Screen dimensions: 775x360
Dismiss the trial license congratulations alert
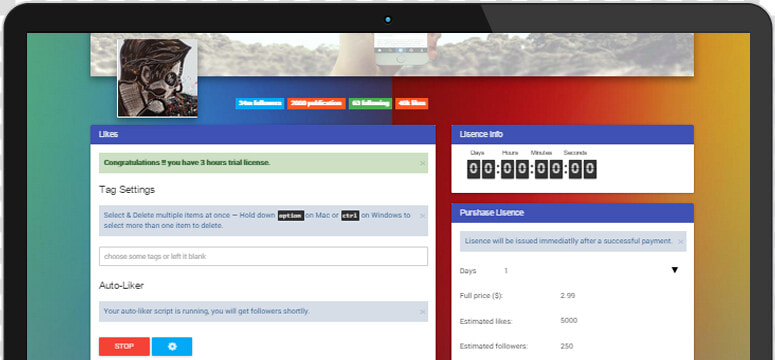click(x=422, y=163)
